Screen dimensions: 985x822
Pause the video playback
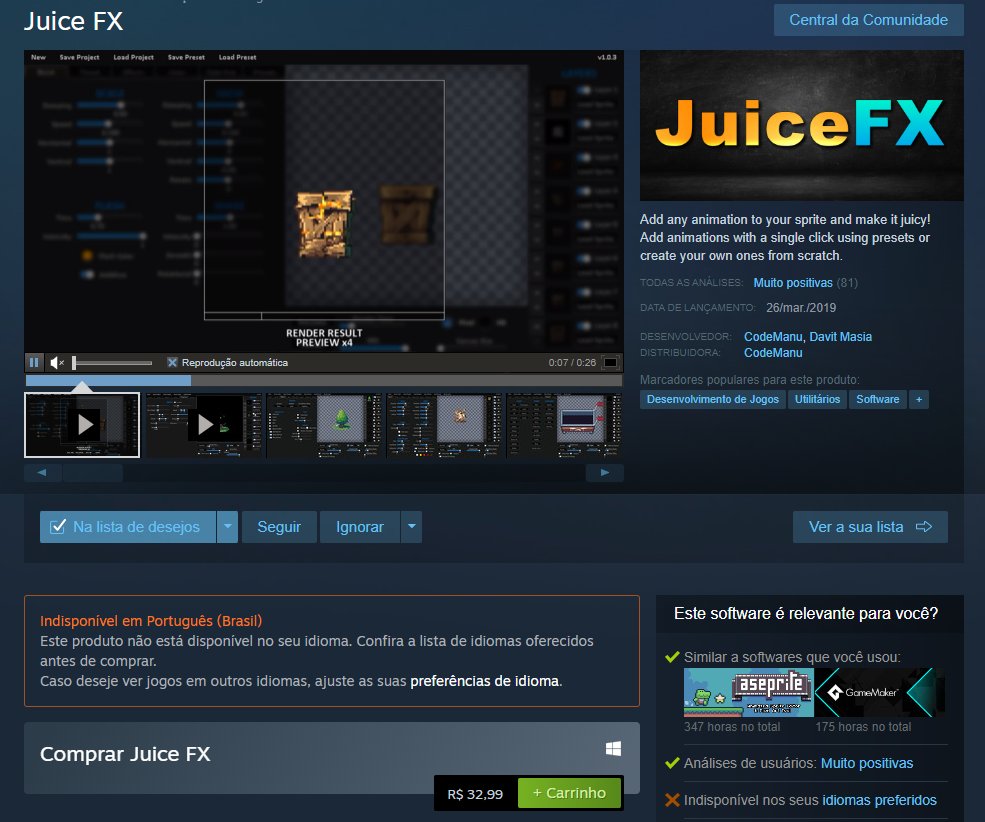[34, 362]
